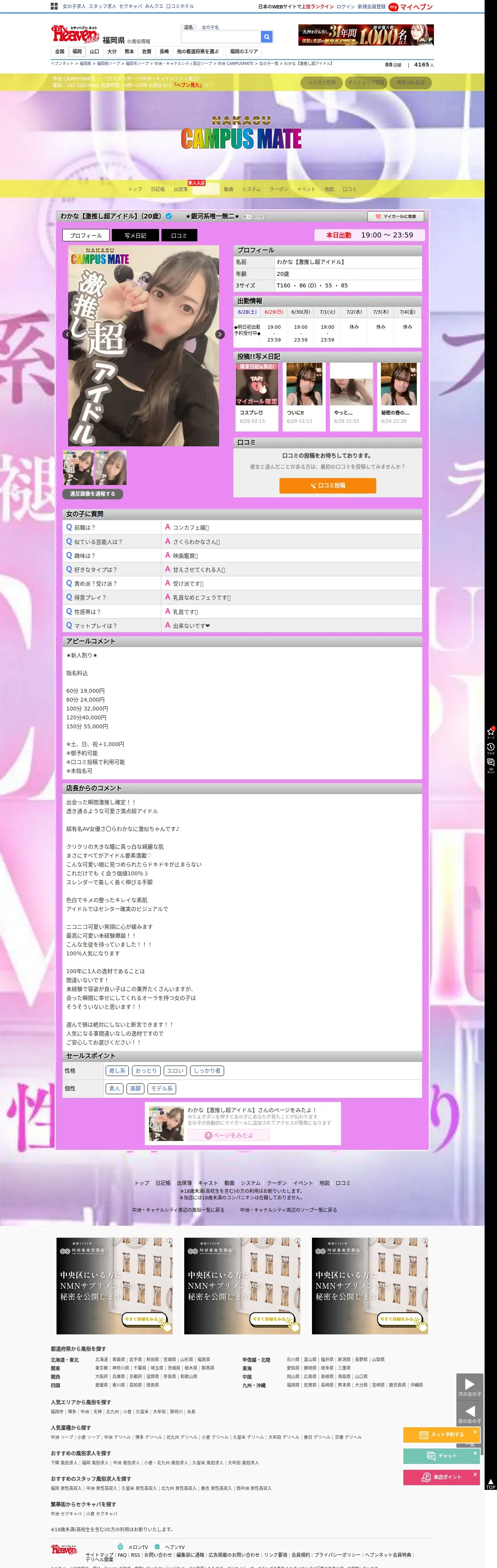
Task: Show next photo with right arrow
Action: click(x=220, y=334)
